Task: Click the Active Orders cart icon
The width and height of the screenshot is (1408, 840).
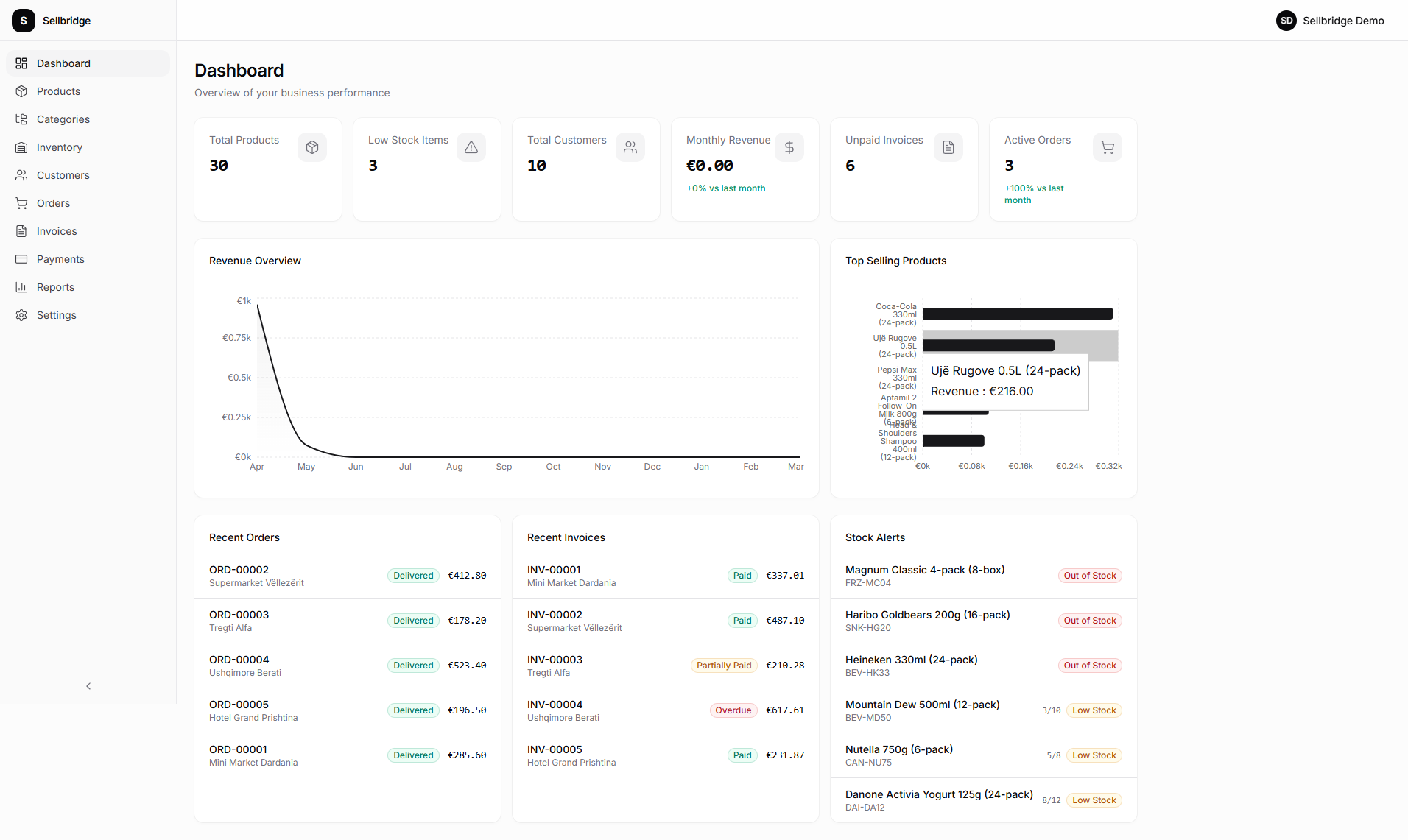Action: coord(1107,147)
